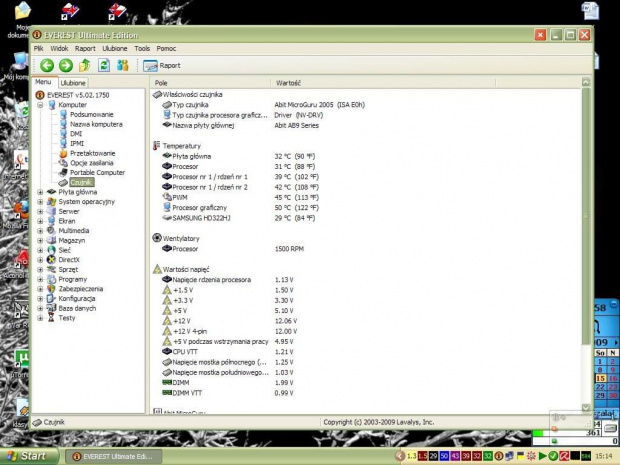Click the Baza danych category icon
Screen dimensions: 620x465
click(x=51, y=308)
